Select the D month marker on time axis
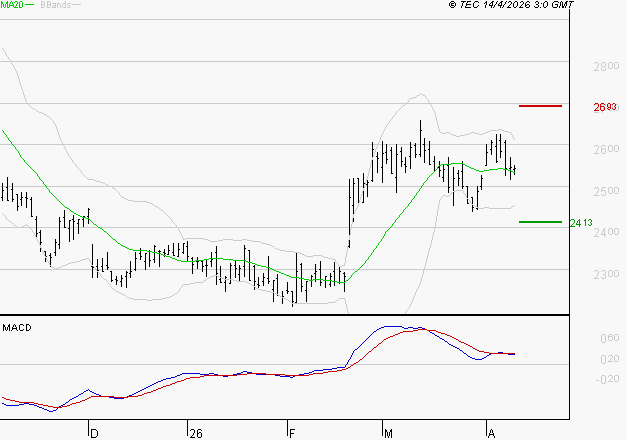This screenshot has width=627, height=440. click(94, 433)
